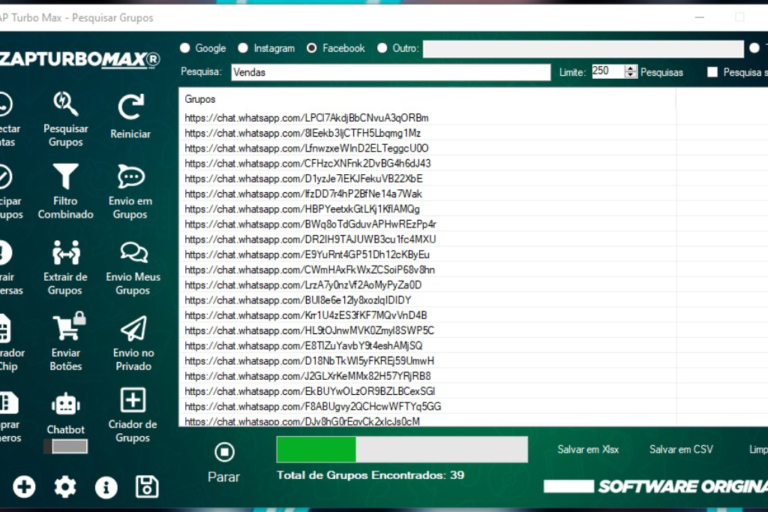768x512 pixels.
Task: Select the Google radio option
Action: 185,48
